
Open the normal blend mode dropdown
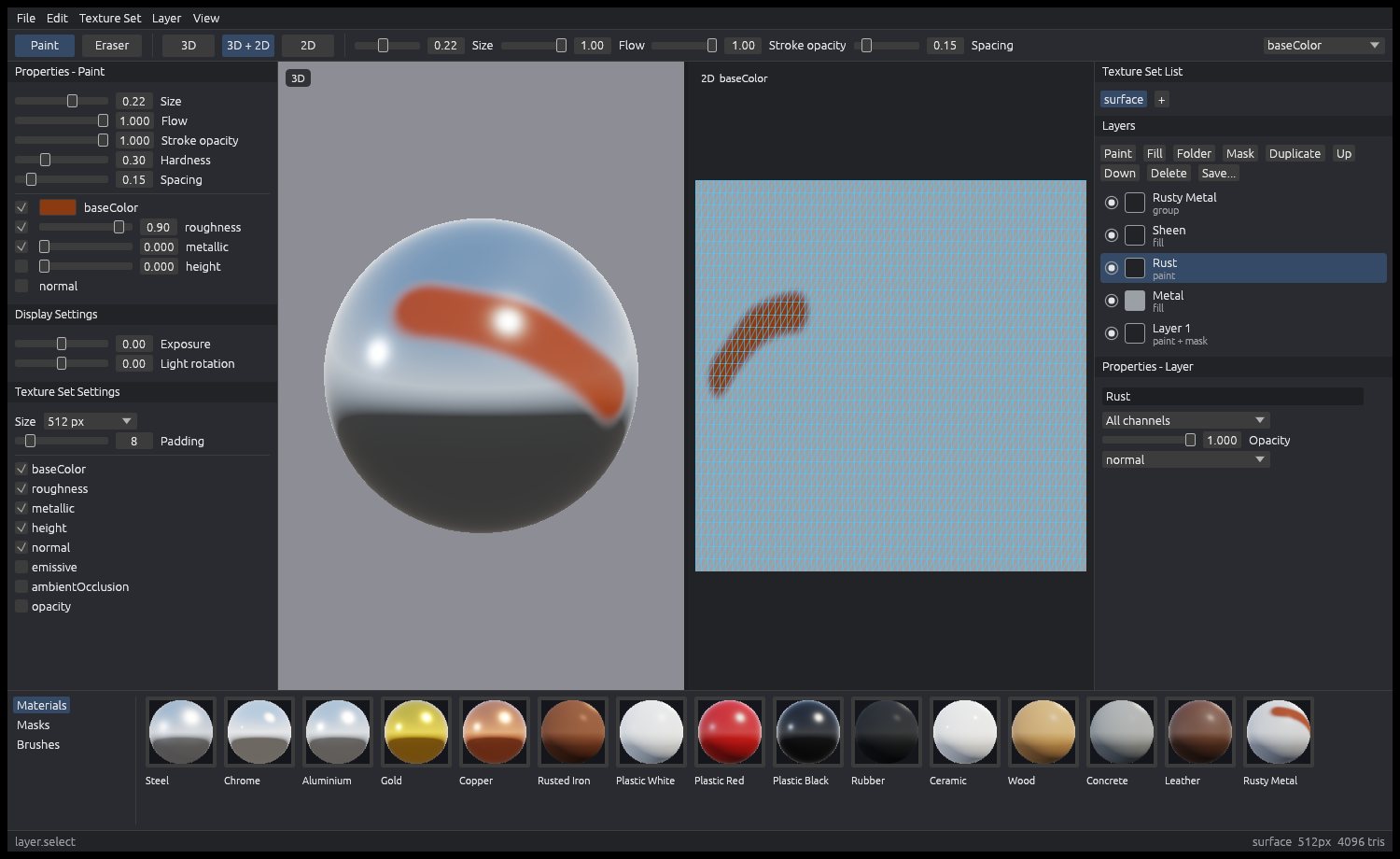(x=1185, y=459)
